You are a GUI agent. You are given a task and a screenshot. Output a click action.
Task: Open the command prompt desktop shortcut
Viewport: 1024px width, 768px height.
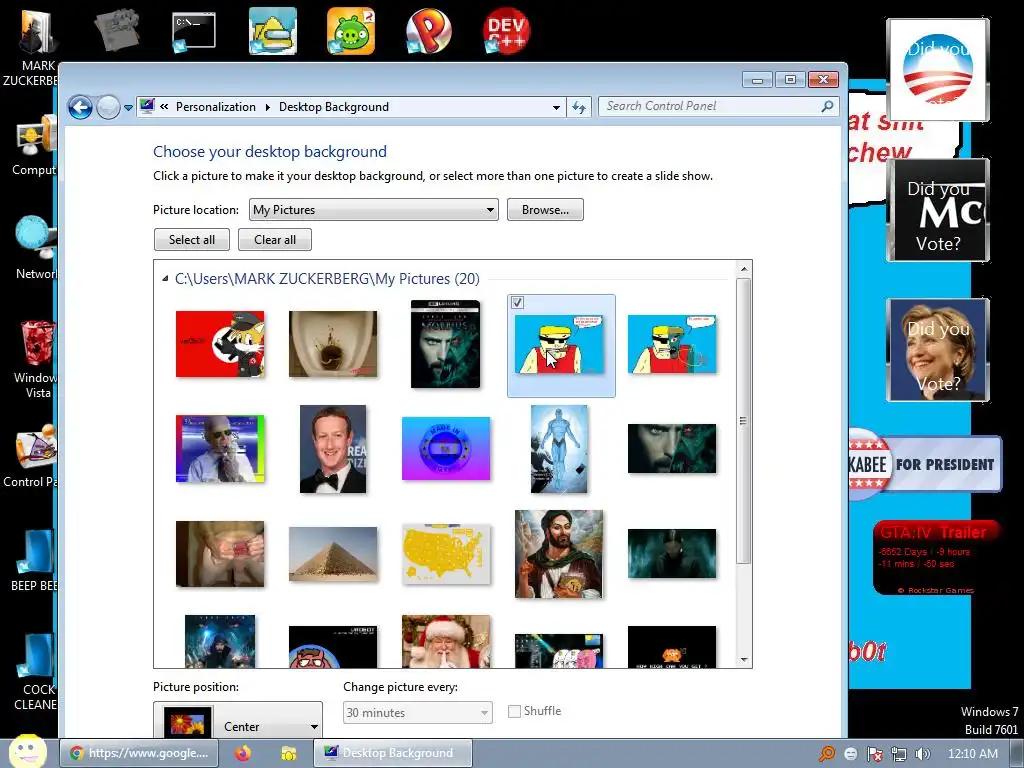tap(194, 31)
